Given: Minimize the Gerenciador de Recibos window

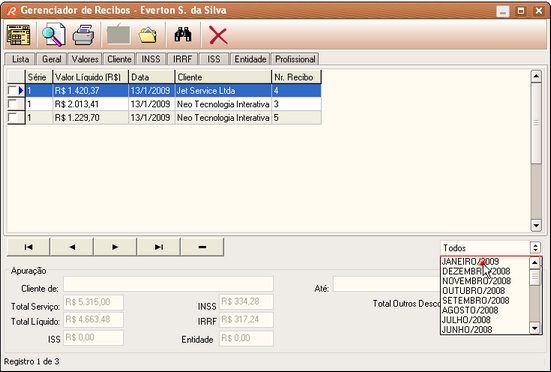Looking at the screenshot, I should tap(503, 12).
